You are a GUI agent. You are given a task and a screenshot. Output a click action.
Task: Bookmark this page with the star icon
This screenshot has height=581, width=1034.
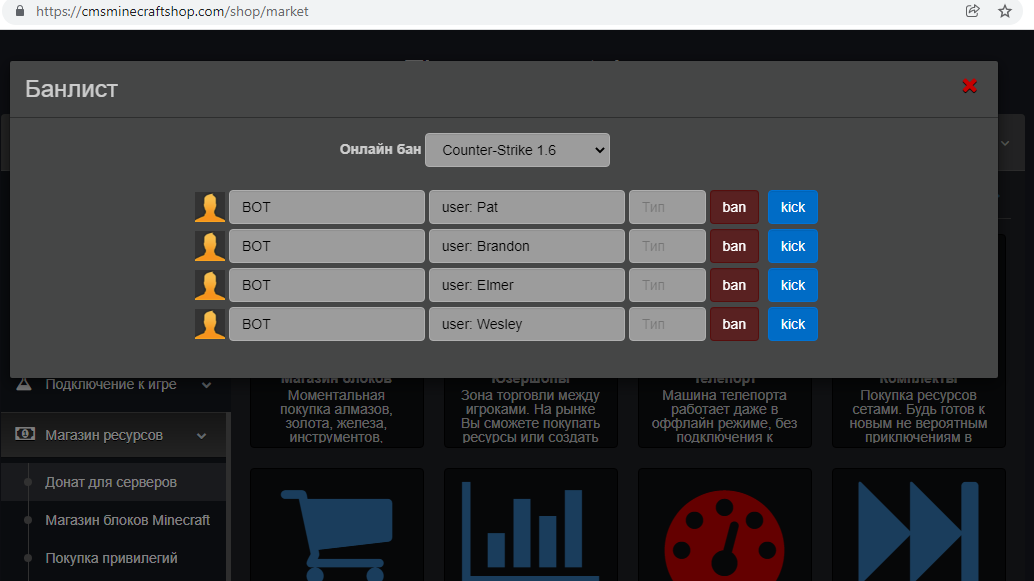point(1005,11)
